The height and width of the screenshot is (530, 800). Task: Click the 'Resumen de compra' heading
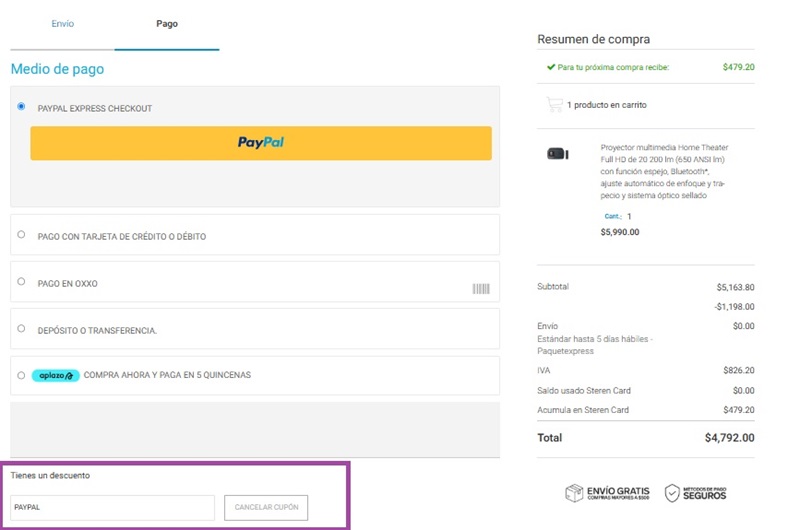point(593,39)
